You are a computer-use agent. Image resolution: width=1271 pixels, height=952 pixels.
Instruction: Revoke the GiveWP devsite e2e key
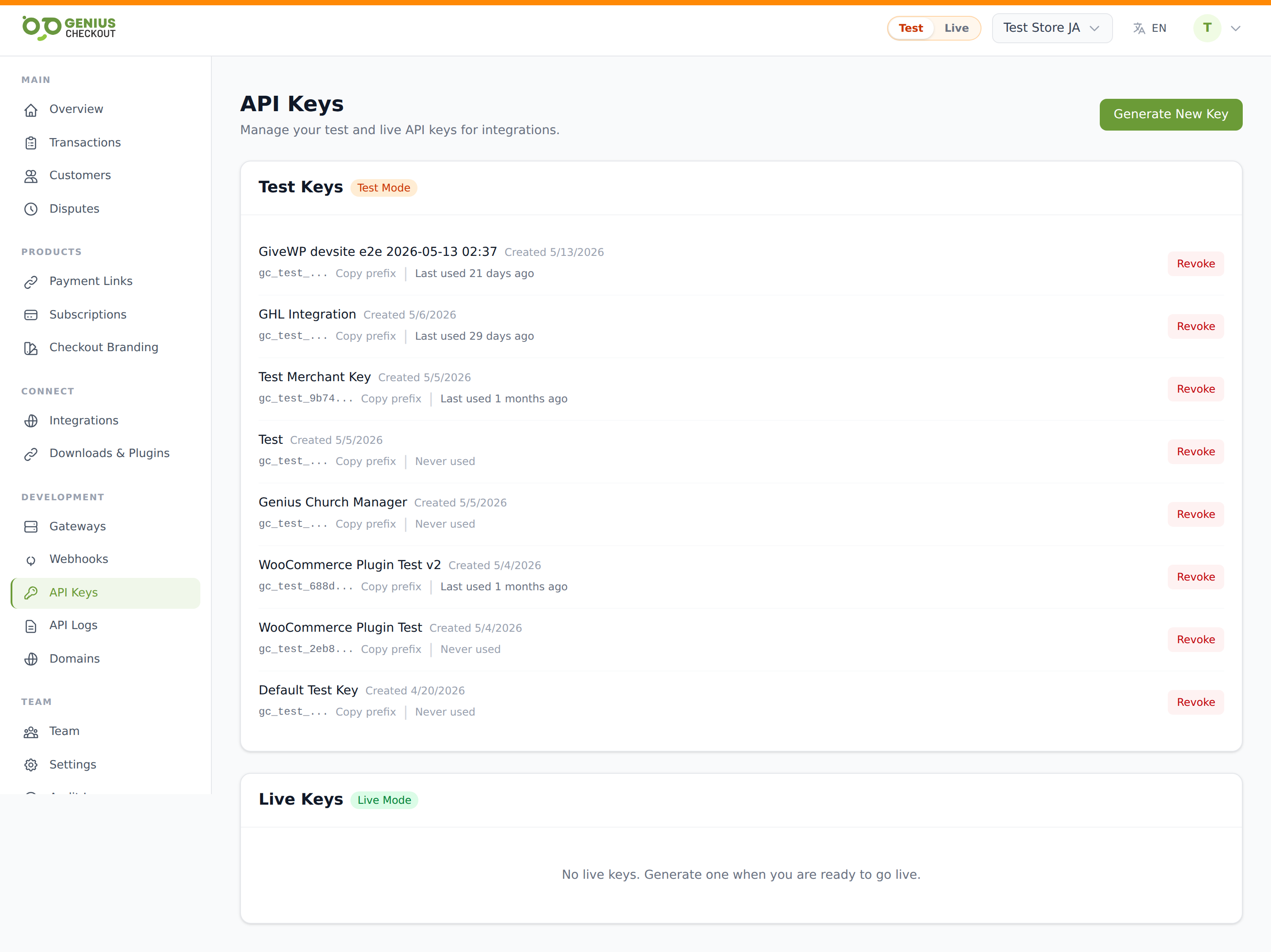[1196, 264]
